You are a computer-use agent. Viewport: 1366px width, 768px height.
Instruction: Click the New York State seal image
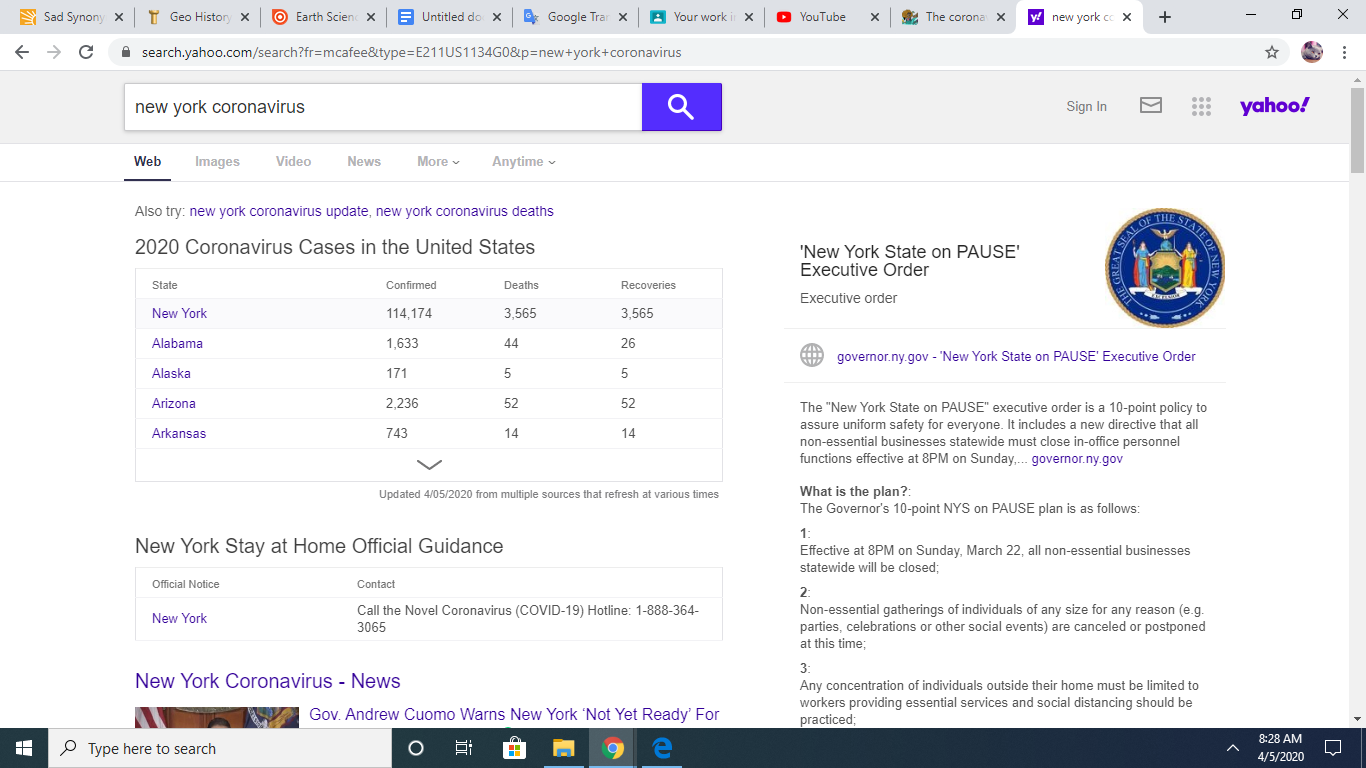click(1165, 268)
